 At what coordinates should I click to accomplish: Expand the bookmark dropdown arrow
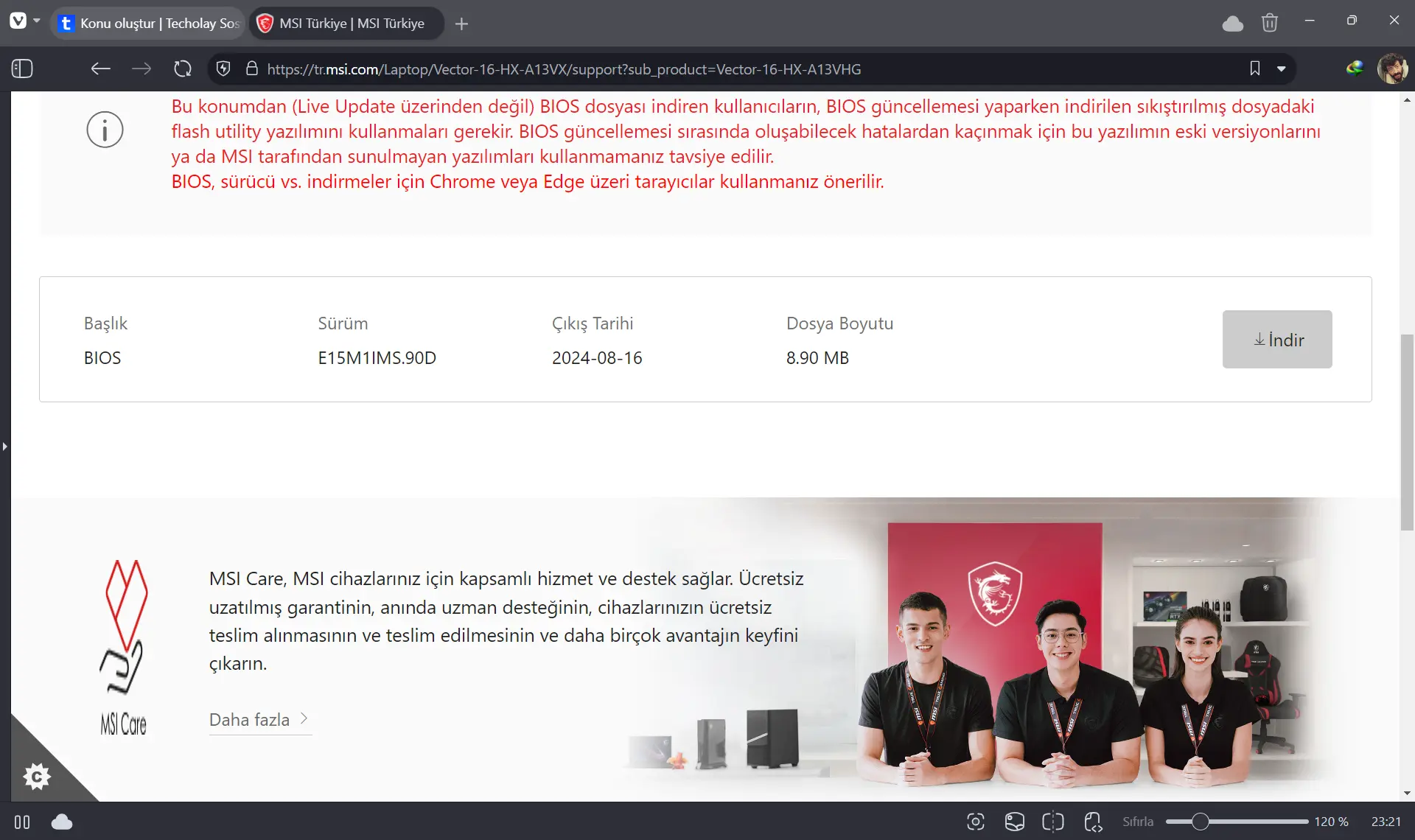(1282, 69)
